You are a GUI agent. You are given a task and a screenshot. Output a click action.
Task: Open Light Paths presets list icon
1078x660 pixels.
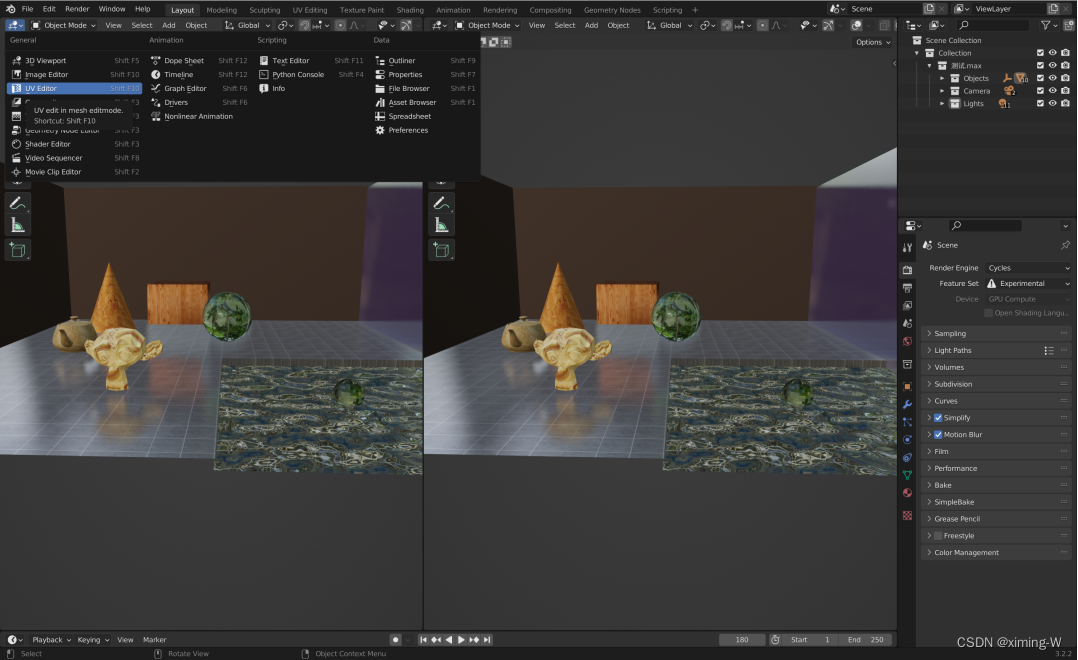tap(1049, 351)
